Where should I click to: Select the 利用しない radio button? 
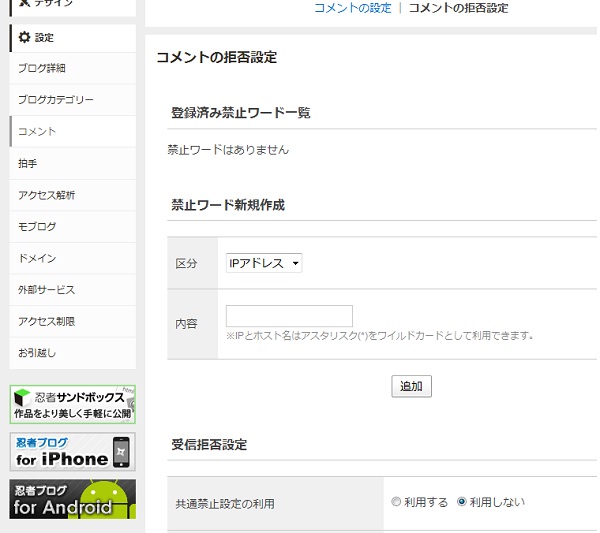461,501
